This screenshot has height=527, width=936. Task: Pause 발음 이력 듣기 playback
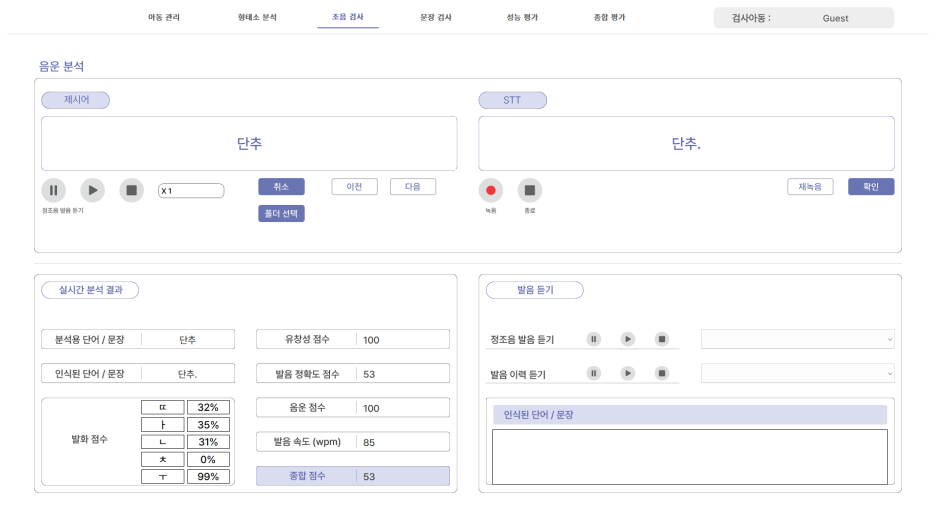[x=593, y=374]
